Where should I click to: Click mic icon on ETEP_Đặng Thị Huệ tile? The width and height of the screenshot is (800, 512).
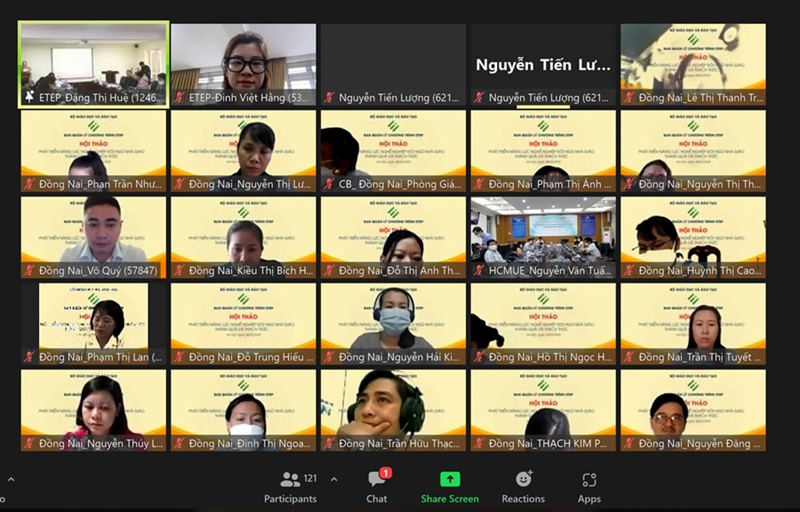point(29,98)
